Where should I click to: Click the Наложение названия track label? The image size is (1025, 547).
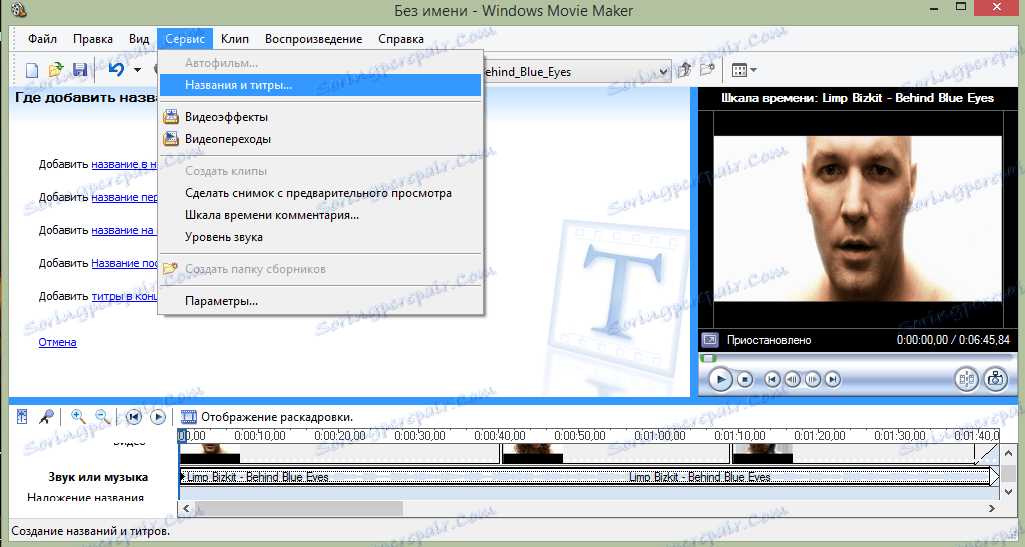pos(86,497)
